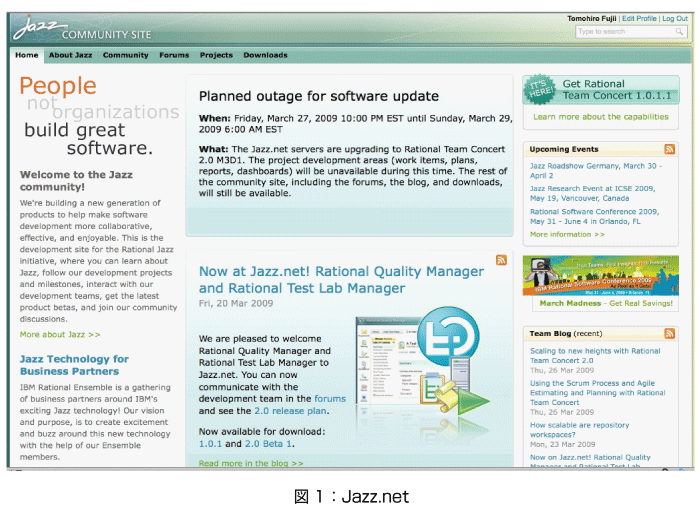Click "More information >>" under Upcoming Events
The height and width of the screenshot is (516, 700).
coord(567,234)
